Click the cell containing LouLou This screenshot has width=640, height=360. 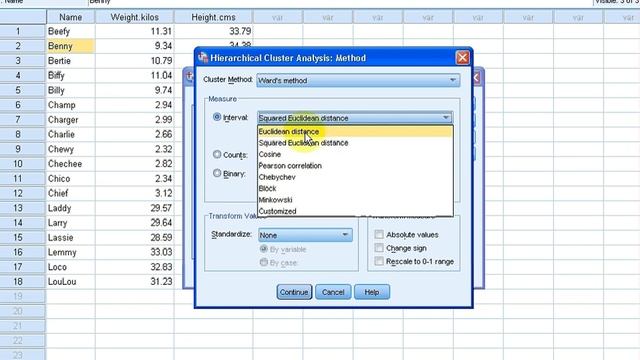pos(71,282)
